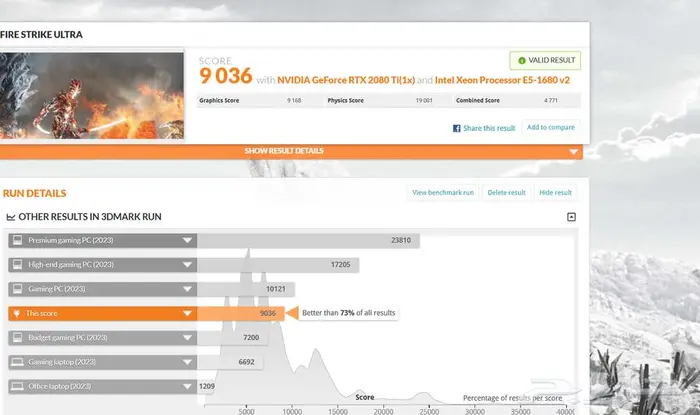Expand the High-end gaming PC (2023) dropdown arrow
700x415 pixels.
coord(187,265)
